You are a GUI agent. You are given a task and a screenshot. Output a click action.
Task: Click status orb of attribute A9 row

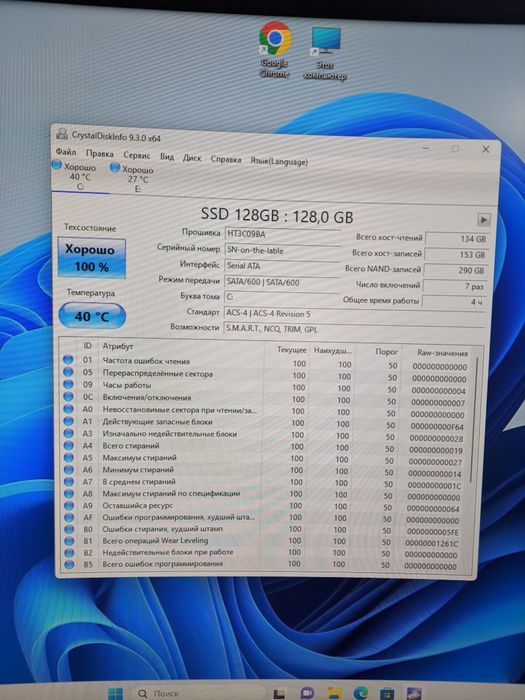69,505
